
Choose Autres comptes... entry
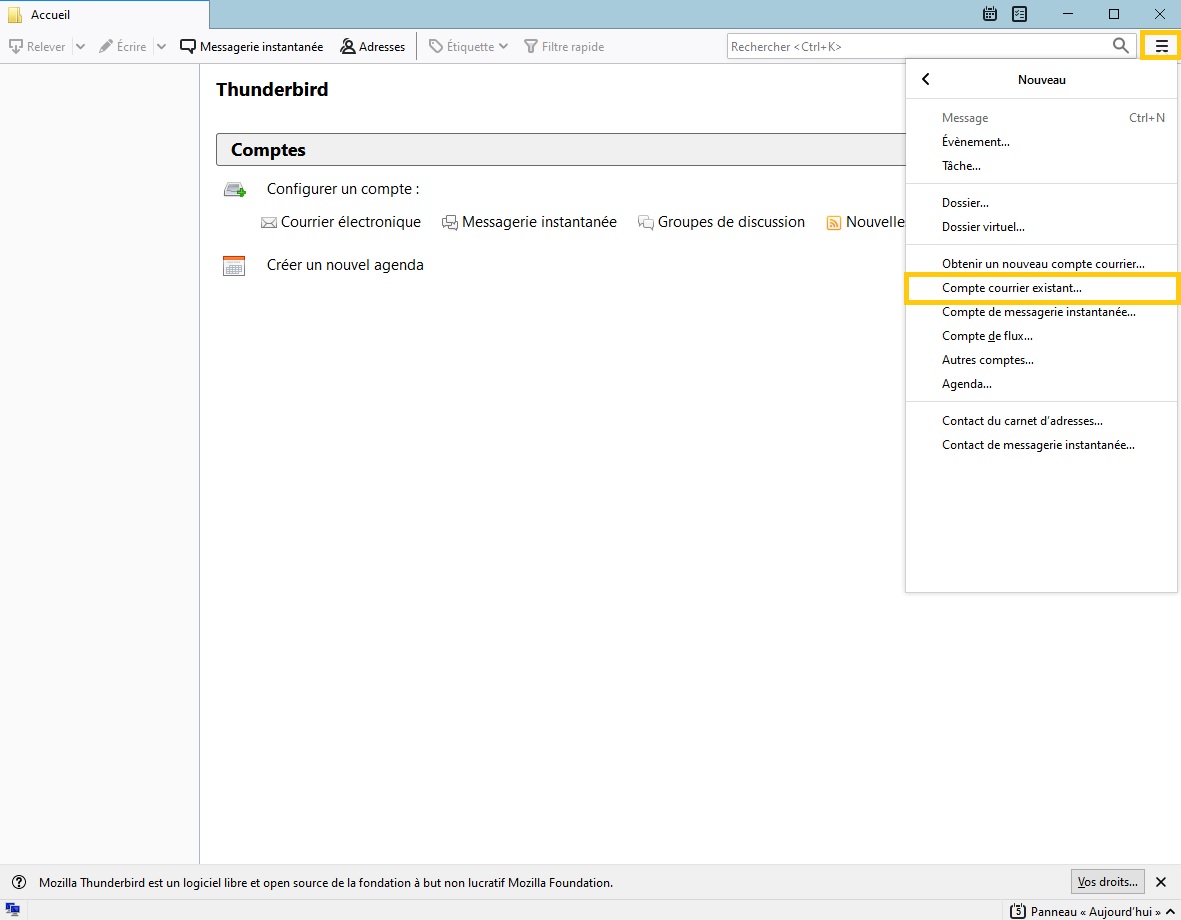(x=1042, y=360)
